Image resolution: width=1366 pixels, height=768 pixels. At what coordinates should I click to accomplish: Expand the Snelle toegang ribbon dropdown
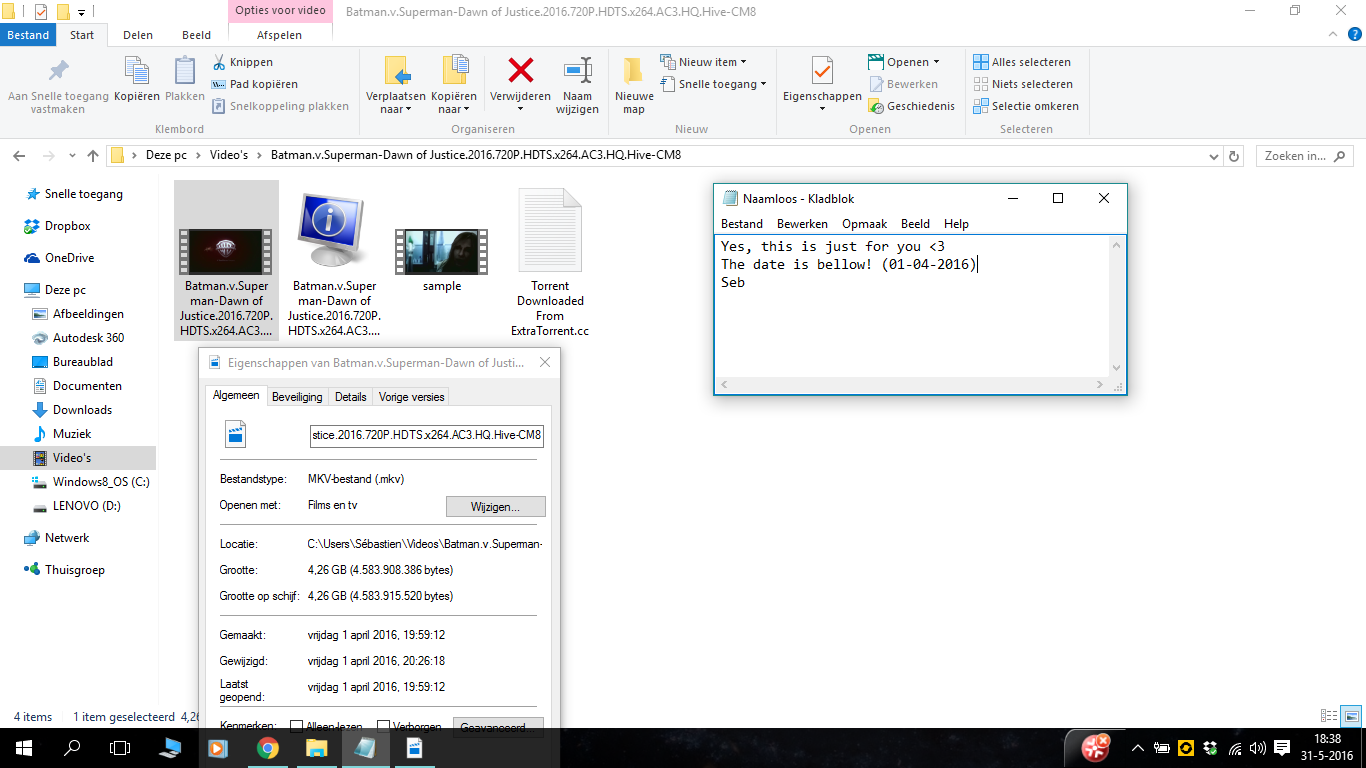(713, 84)
